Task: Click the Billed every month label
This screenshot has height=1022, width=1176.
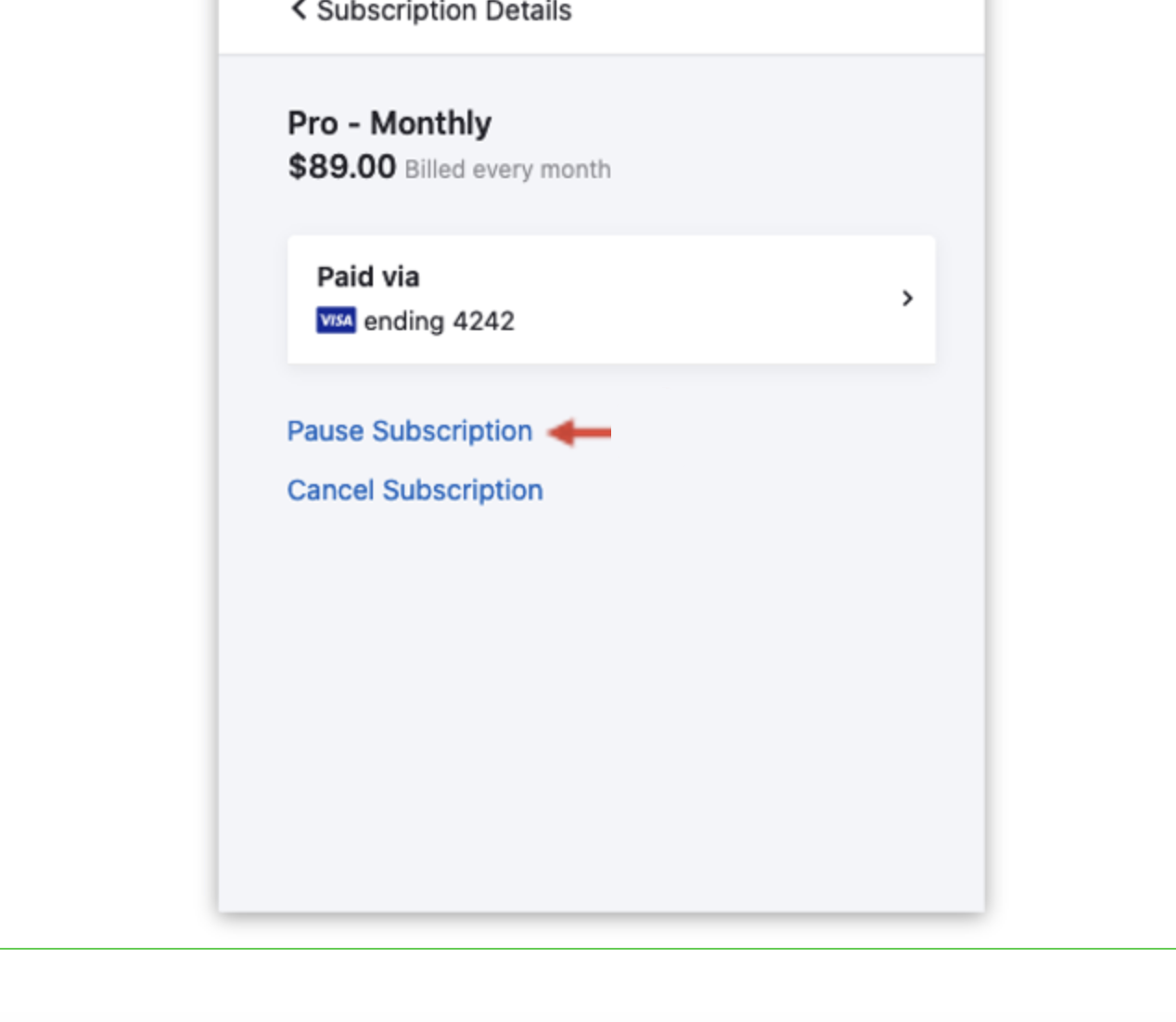Action: 507,170
